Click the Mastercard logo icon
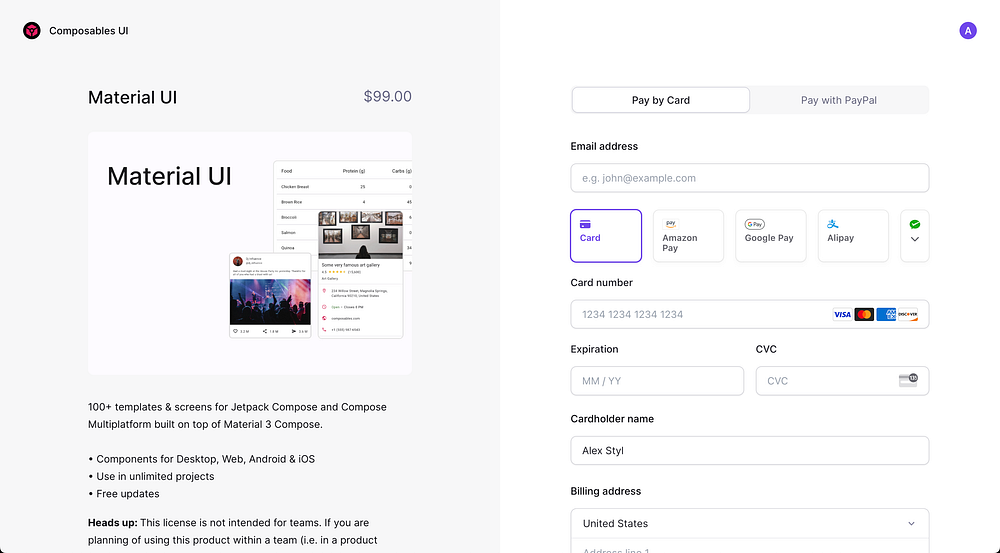Image resolution: width=1000 pixels, height=553 pixels. pos(864,314)
